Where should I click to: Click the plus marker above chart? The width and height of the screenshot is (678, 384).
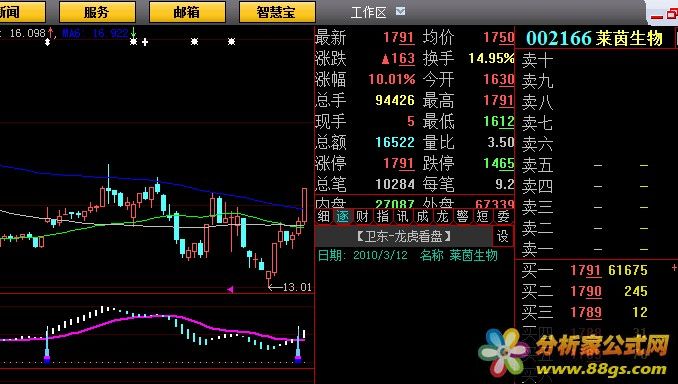pos(145,42)
